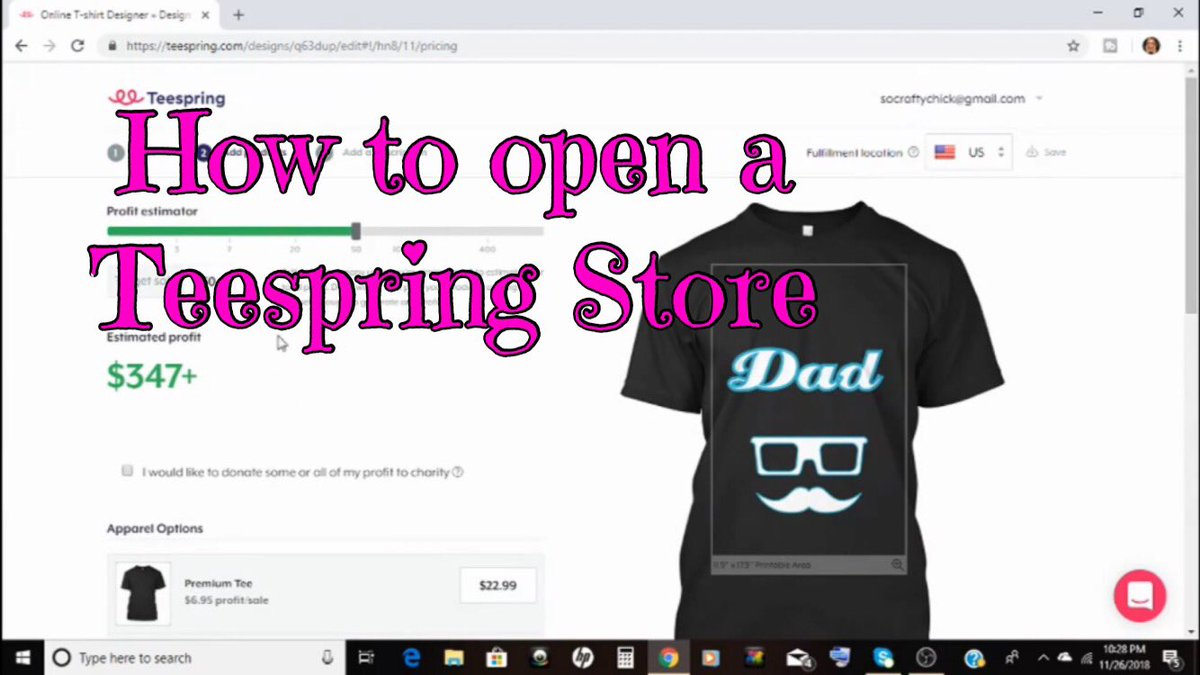The image size is (1200, 675).
Task: Go back with the browser back arrow
Action: 21,46
